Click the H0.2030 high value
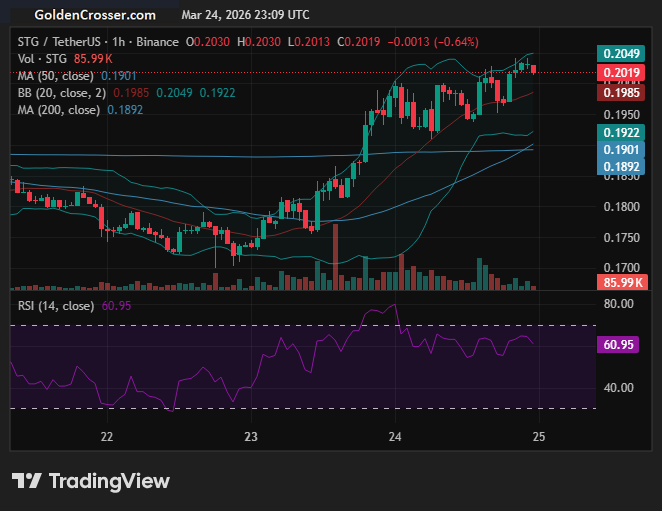This screenshot has height=511, width=662. (x=259, y=42)
